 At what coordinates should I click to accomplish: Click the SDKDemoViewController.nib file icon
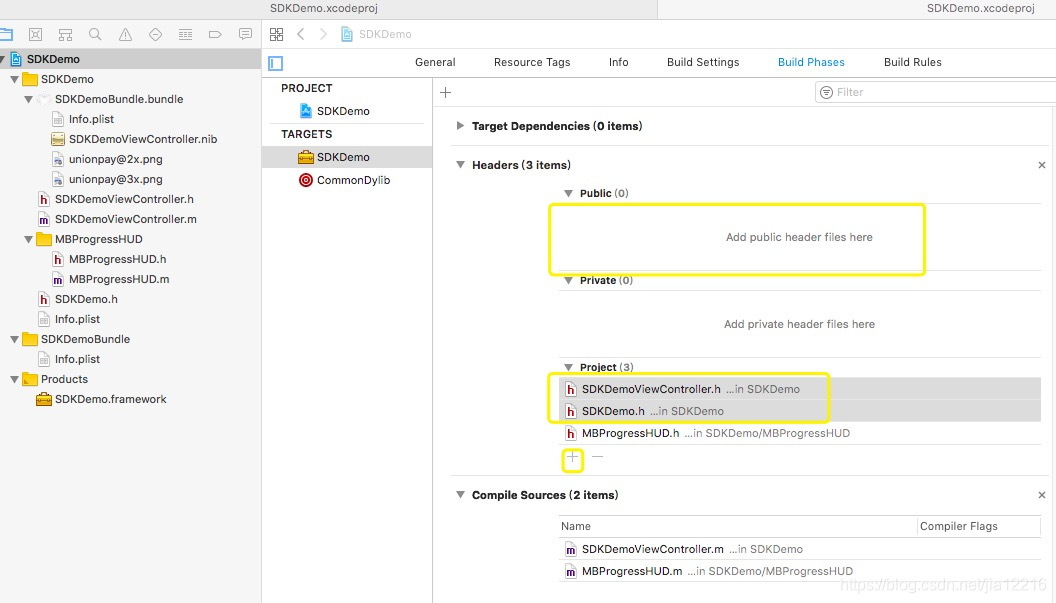tap(58, 139)
